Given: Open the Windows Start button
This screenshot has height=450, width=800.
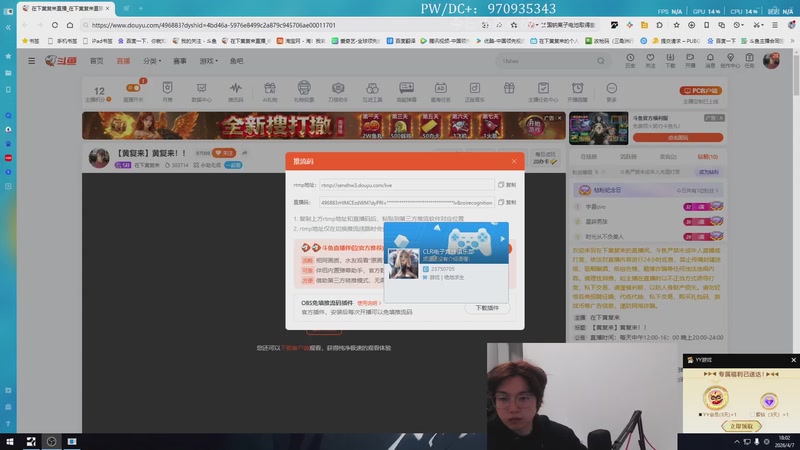Looking at the screenshot, I should click(x=9, y=441).
